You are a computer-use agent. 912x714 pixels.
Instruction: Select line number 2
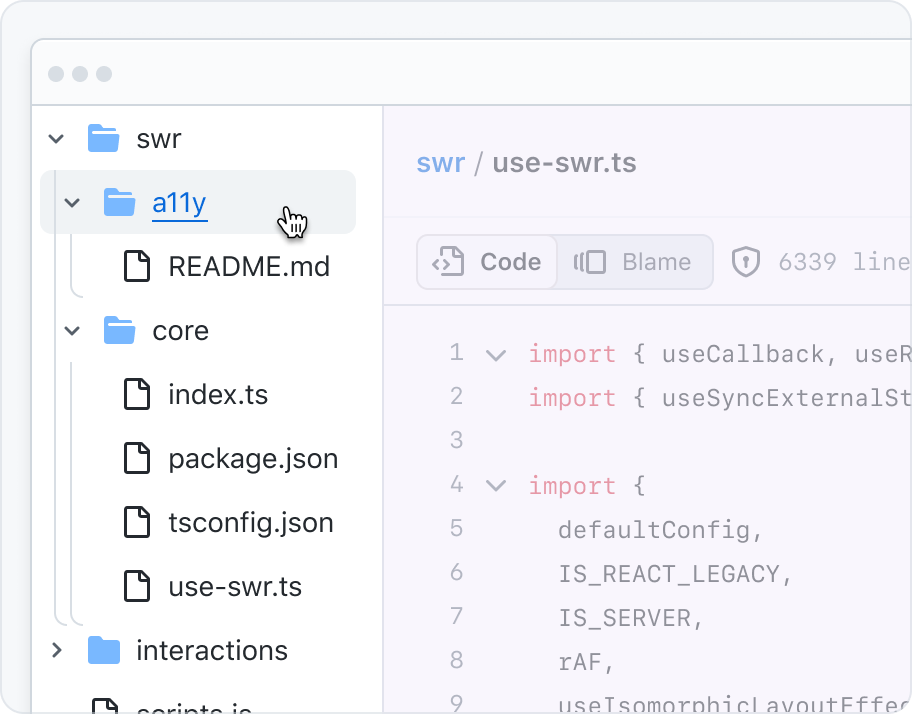pos(457,397)
